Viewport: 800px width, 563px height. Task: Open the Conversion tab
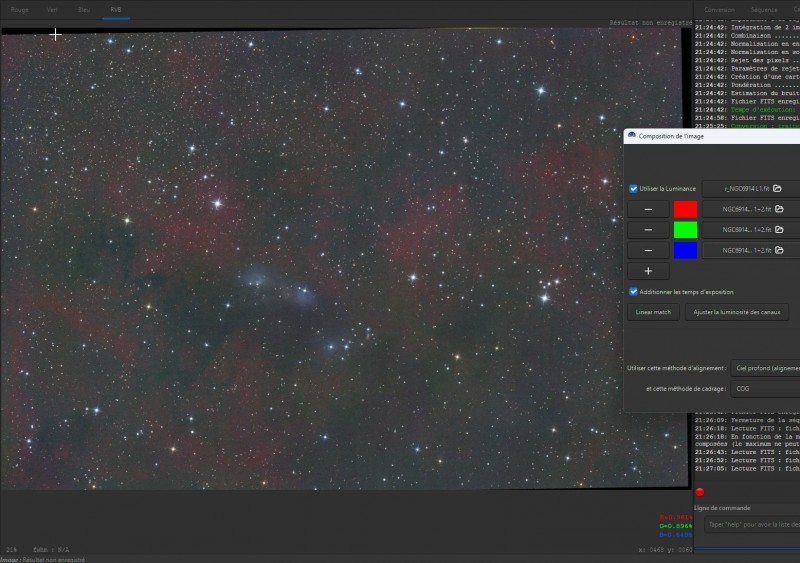[719, 10]
